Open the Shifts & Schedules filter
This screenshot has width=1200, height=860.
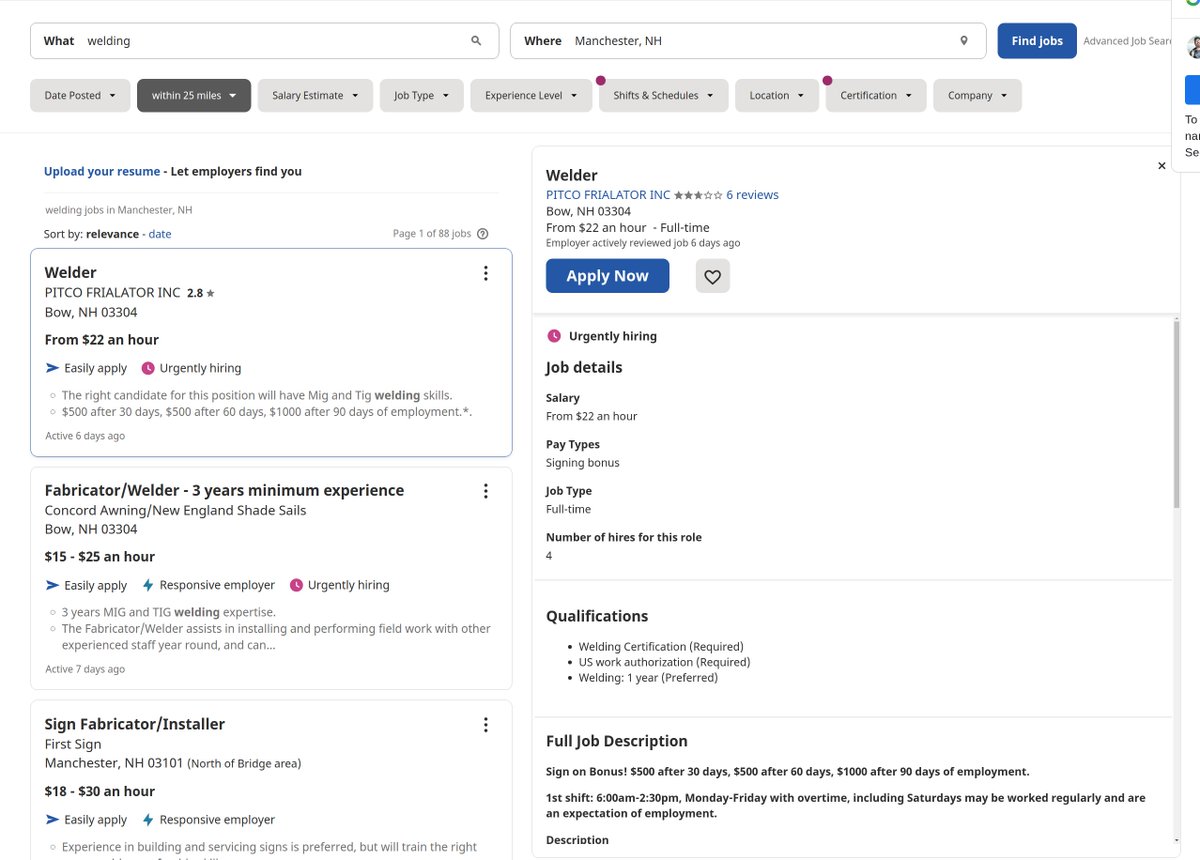point(664,96)
